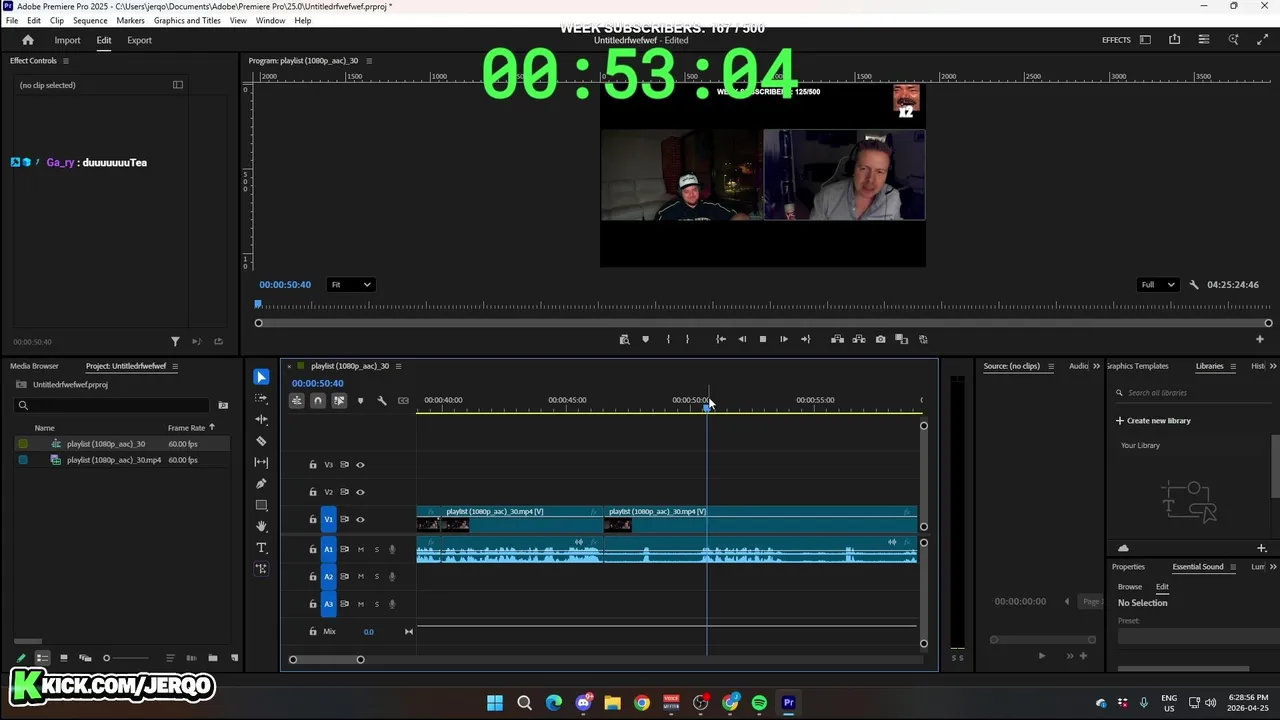Select the Razor tool
Viewport: 1280px width, 720px height.
[x=261, y=441]
